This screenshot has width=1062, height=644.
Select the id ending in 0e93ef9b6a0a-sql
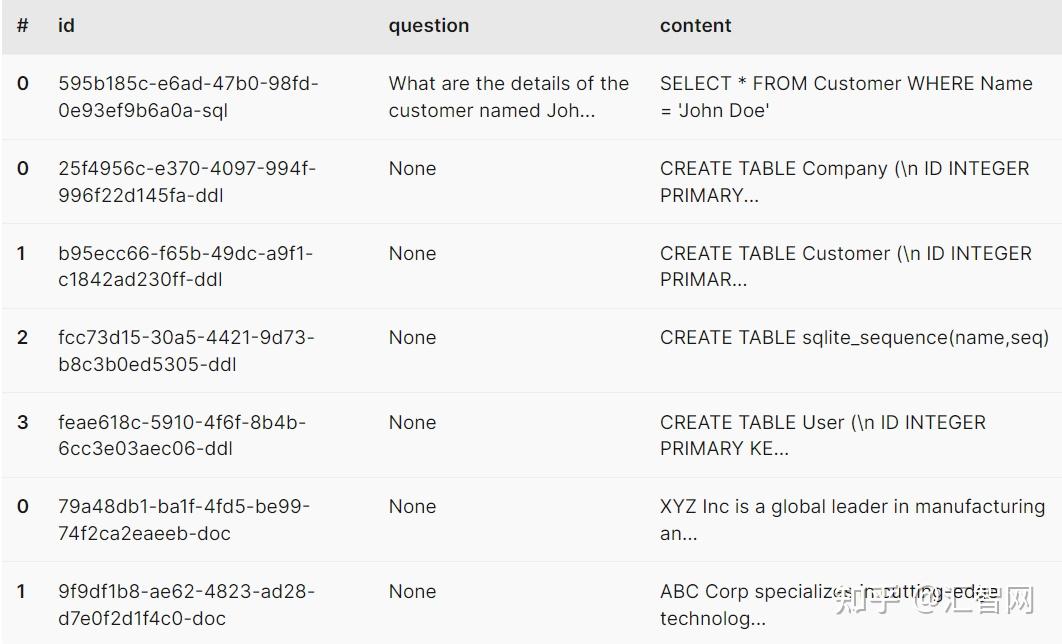[x=188, y=97]
